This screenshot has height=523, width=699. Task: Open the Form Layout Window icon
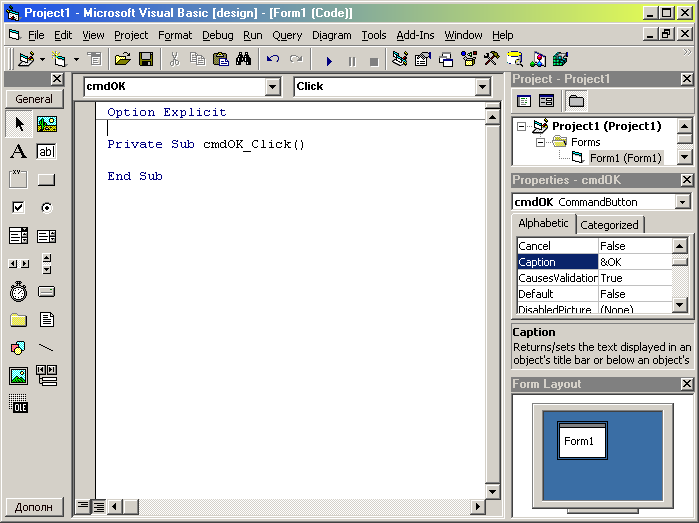tap(446, 59)
